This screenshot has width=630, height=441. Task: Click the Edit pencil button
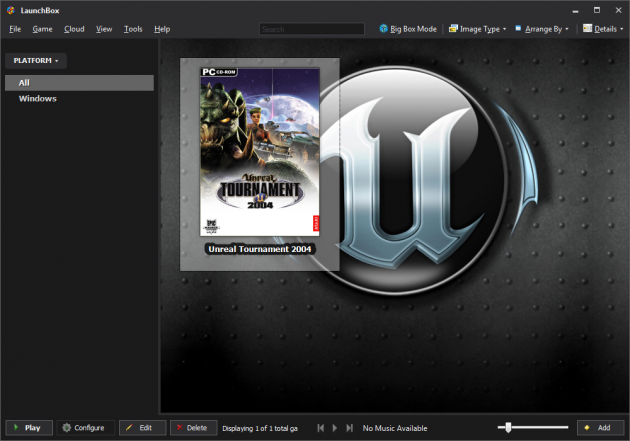(142, 427)
